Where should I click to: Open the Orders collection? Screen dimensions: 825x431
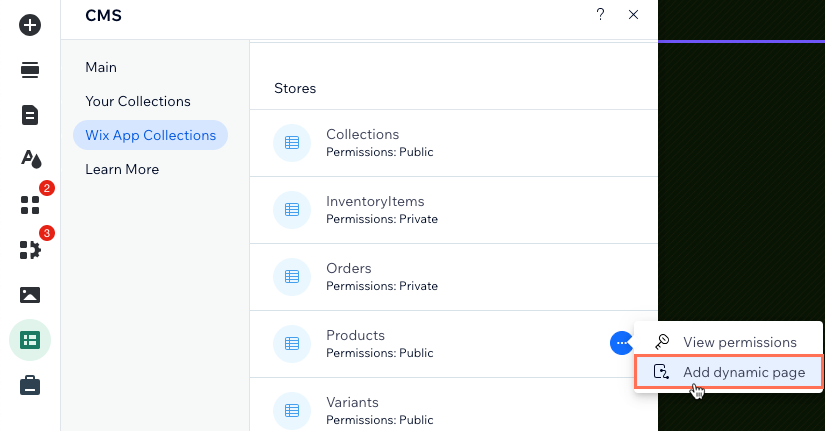coord(454,277)
